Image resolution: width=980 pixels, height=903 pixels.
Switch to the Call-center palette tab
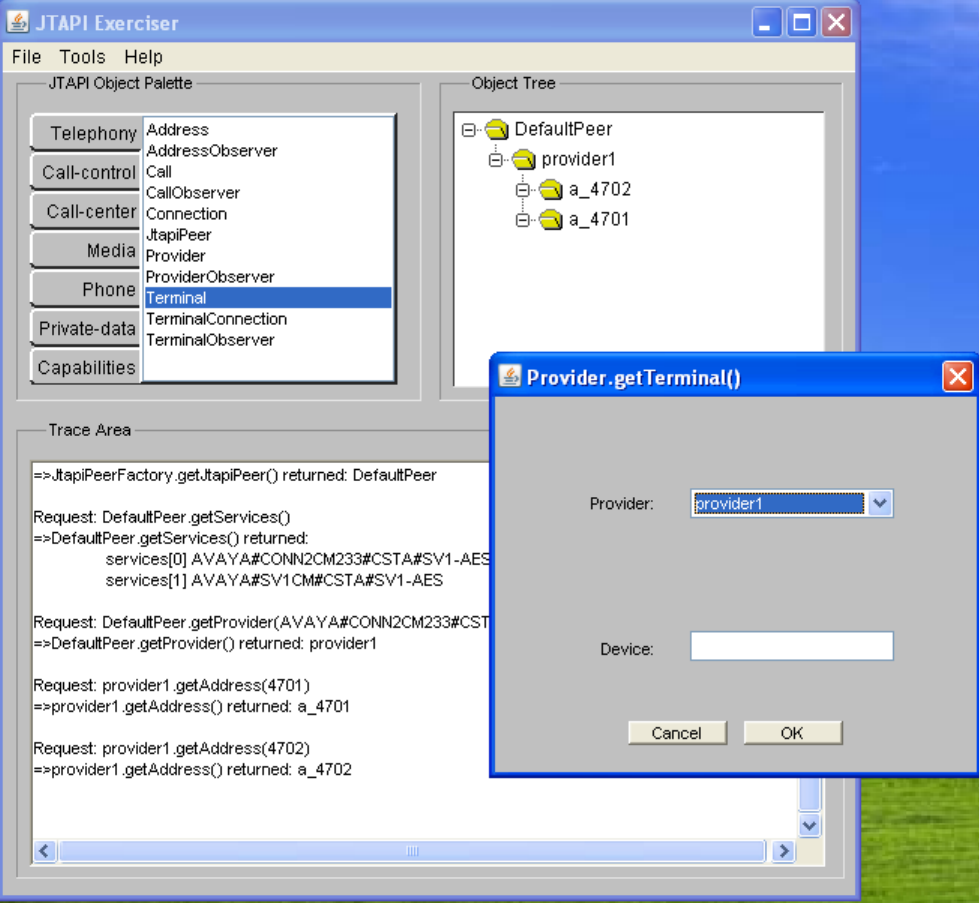(86, 211)
